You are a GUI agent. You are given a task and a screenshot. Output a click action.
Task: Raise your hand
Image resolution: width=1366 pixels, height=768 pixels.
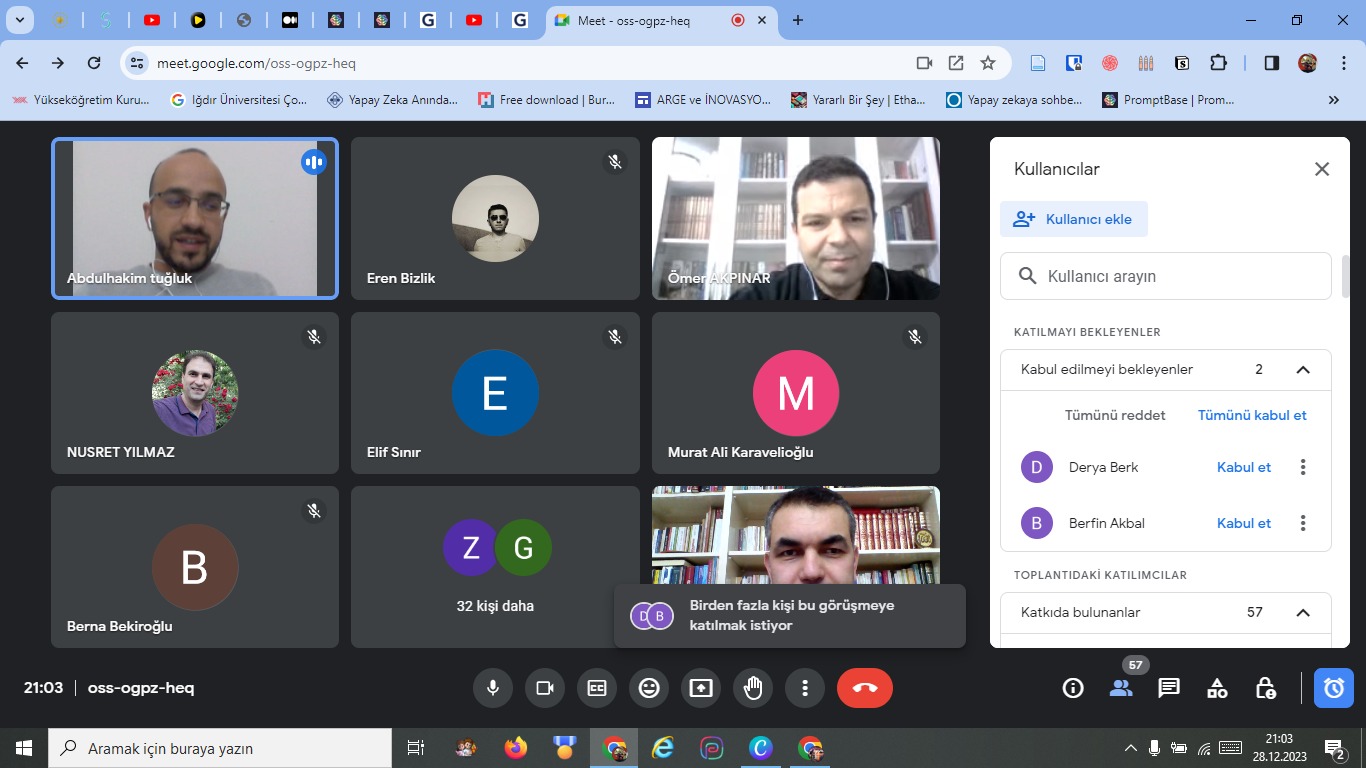coord(753,688)
